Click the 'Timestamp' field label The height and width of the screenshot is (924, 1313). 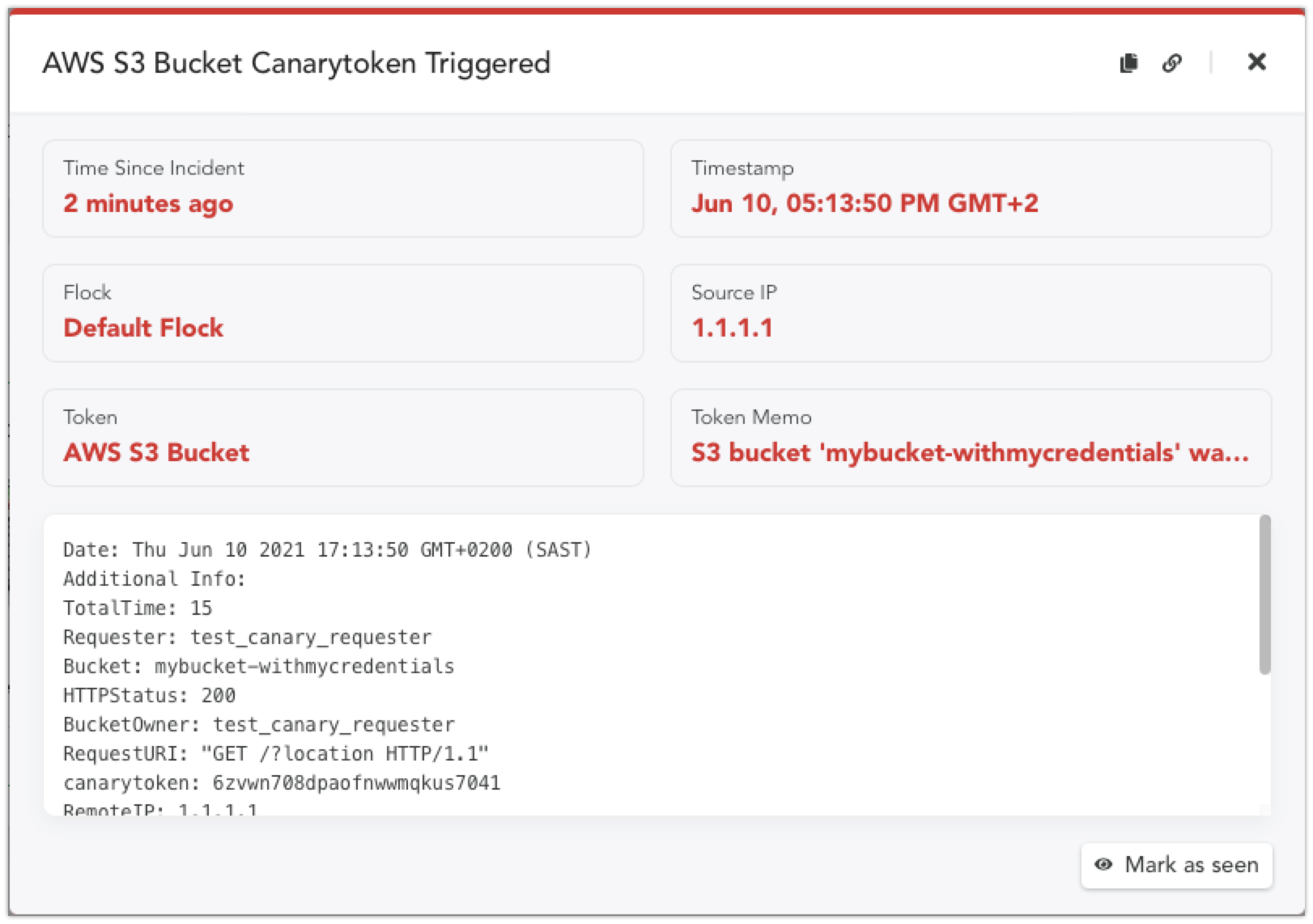(742, 168)
